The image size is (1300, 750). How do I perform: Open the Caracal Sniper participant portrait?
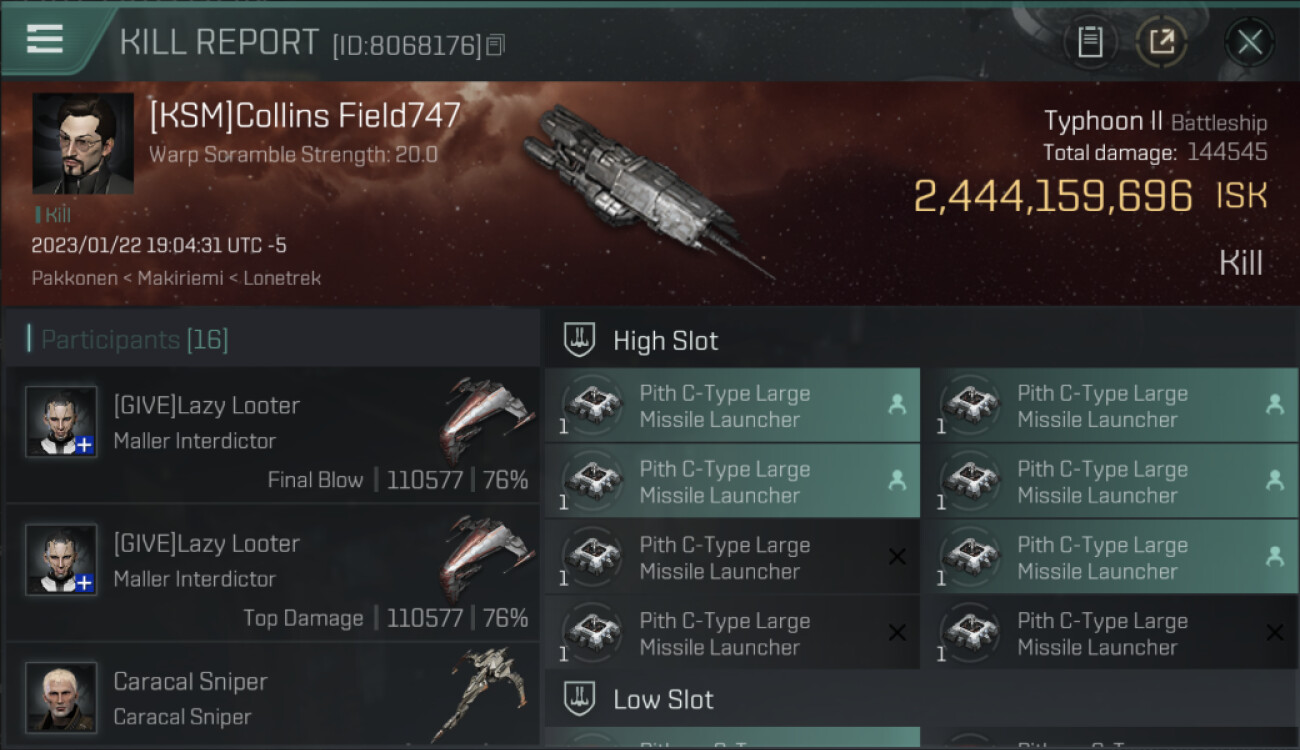point(61,697)
